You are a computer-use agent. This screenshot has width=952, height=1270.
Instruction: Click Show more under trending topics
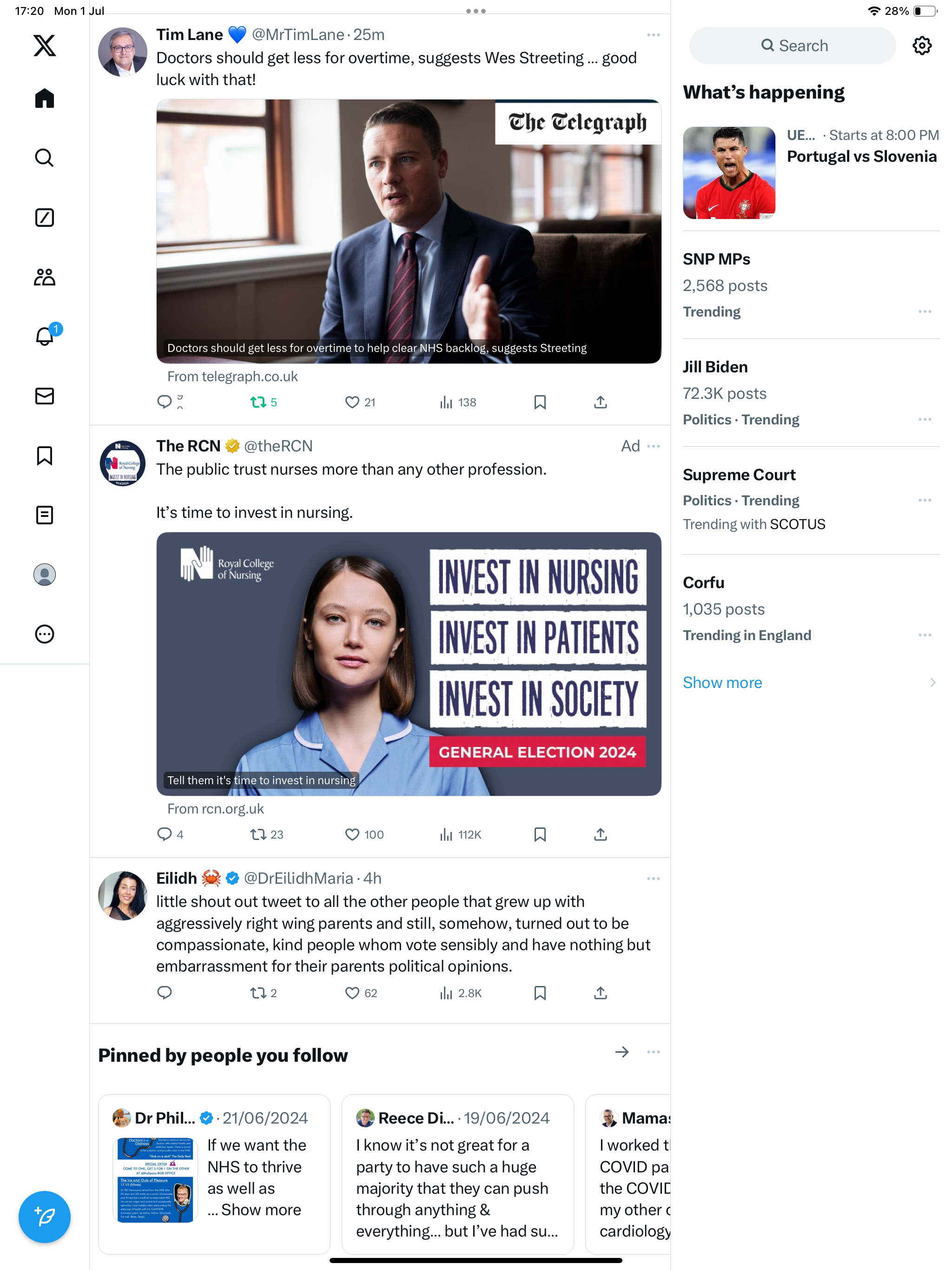(722, 683)
